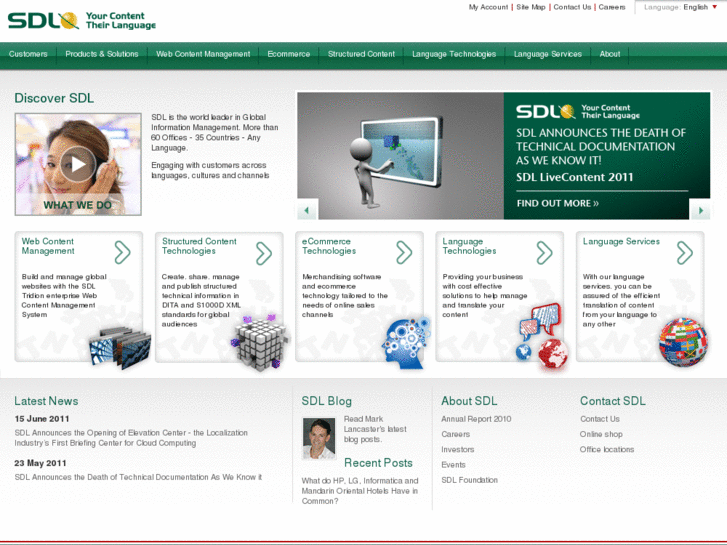Open the Events link

pos(453,465)
